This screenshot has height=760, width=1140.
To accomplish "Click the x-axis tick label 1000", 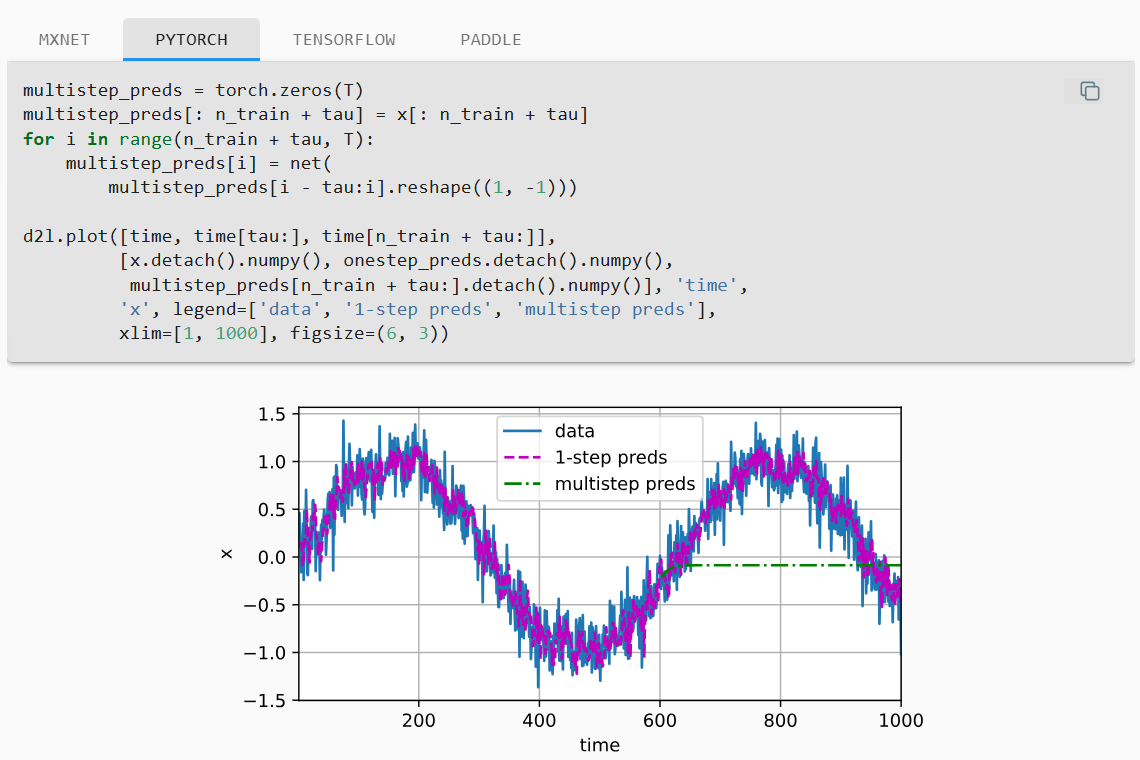I will (x=901, y=721).
